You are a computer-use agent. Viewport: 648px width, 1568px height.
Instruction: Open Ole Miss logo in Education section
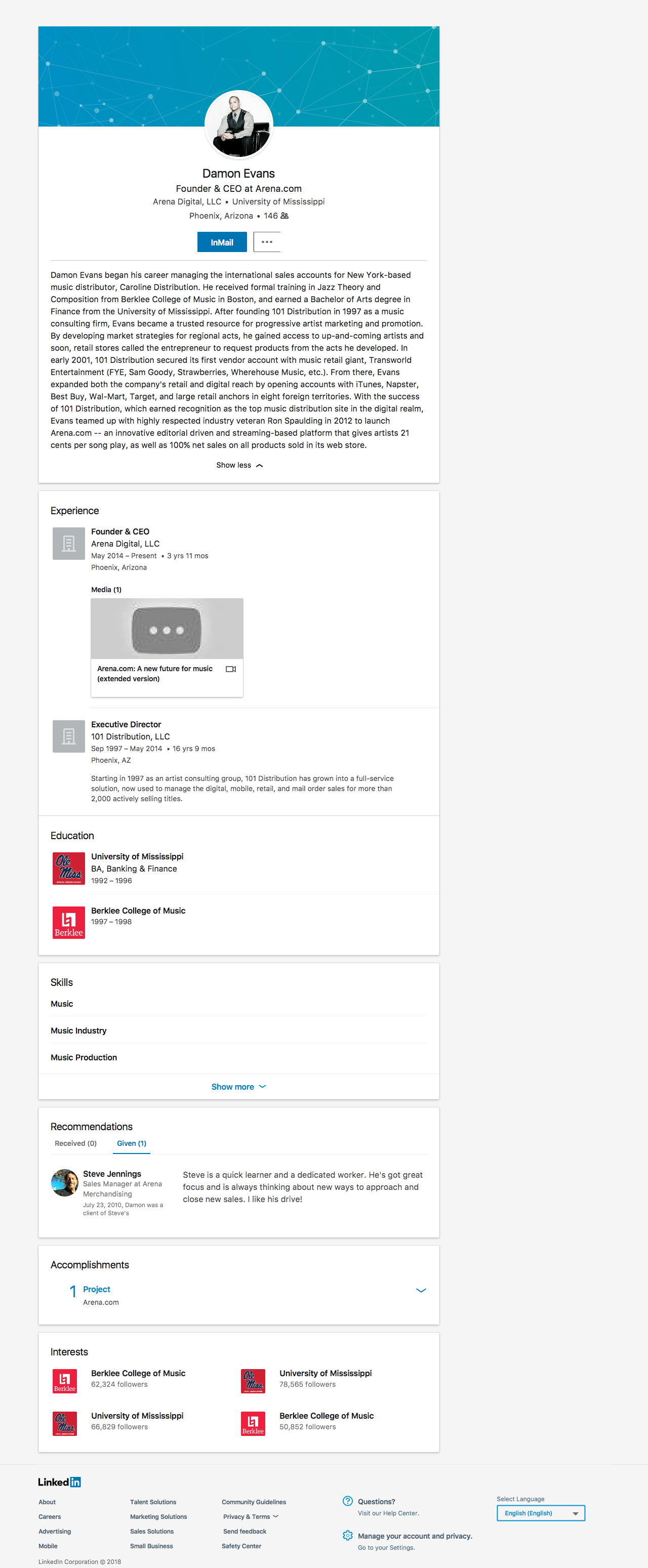[x=69, y=868]
